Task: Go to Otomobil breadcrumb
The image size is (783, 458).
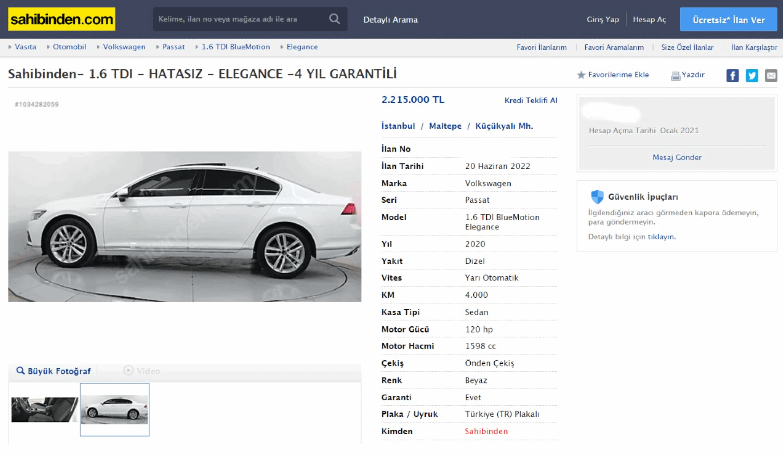Action: (69, 47)
